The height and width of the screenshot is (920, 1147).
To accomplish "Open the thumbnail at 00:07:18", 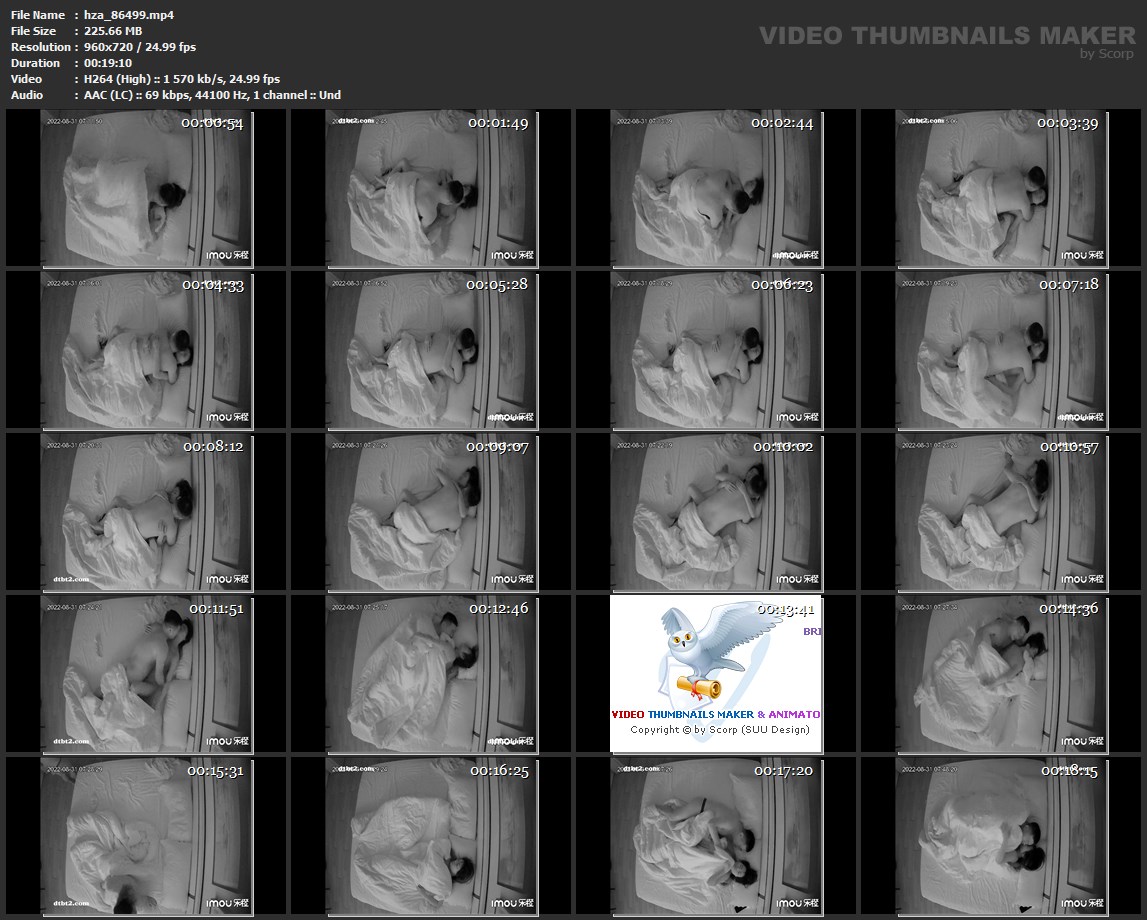I will pos(1001,349).
